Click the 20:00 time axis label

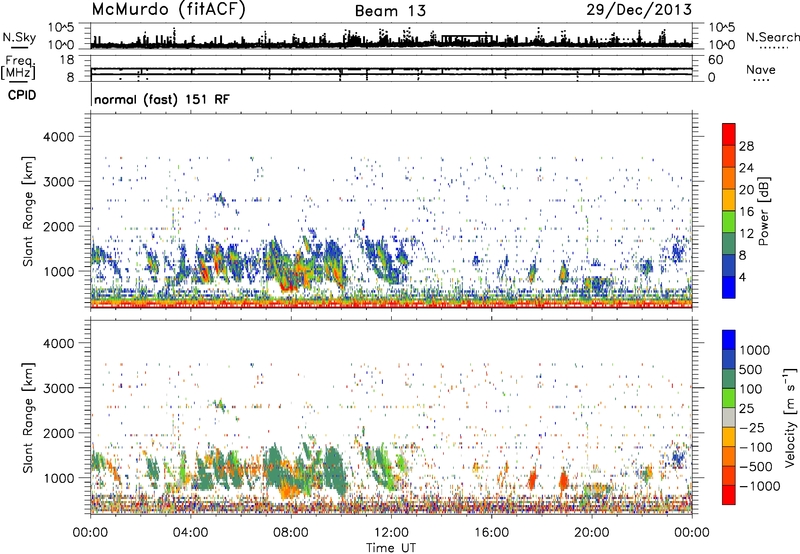coord(591,533)
